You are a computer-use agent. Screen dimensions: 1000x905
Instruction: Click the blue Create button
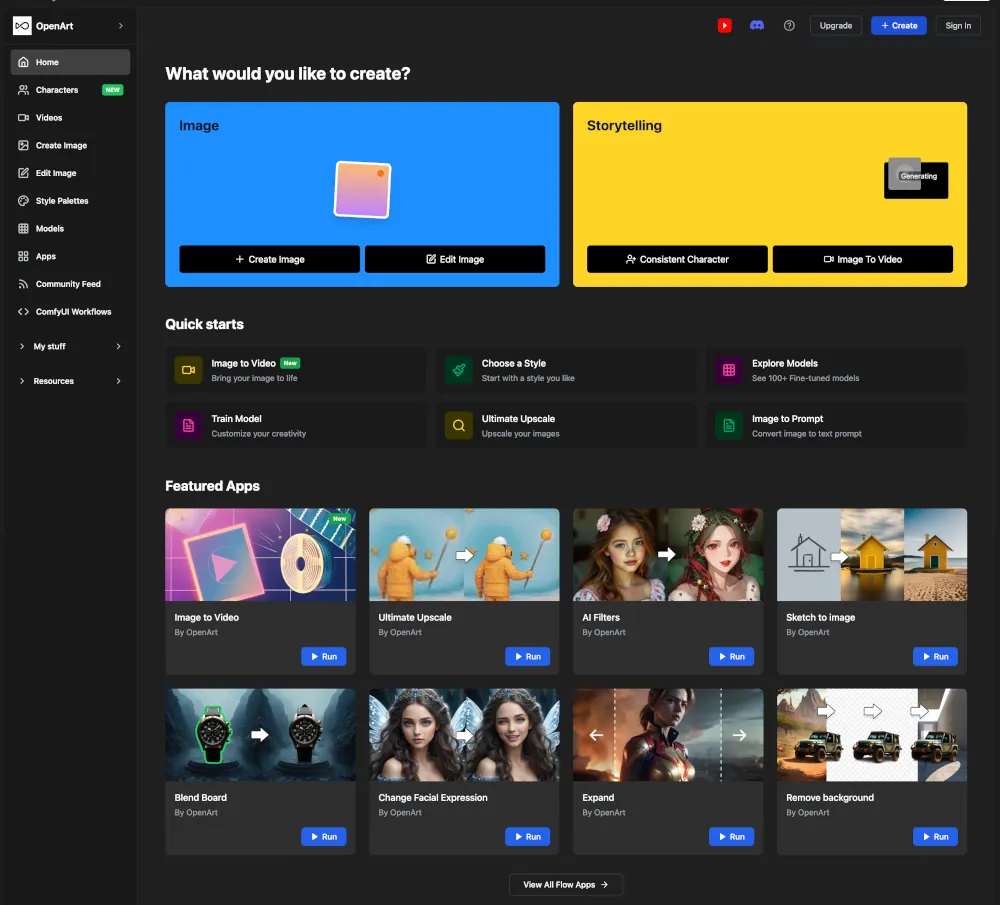tap(899, 26)
